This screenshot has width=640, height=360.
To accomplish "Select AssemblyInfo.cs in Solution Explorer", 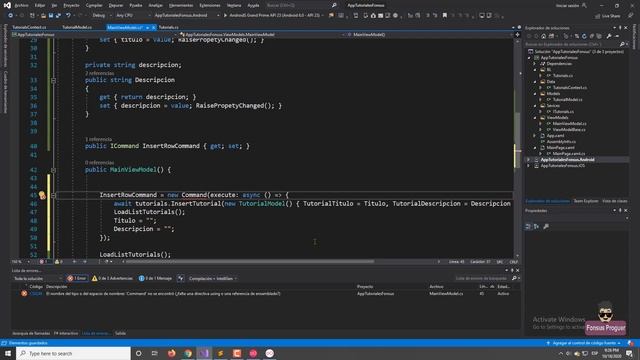I will tap(561, 142).
